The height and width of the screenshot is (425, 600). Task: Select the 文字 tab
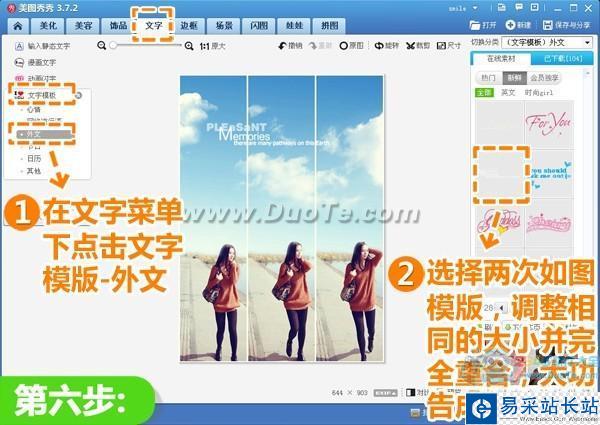pos(153,26)
